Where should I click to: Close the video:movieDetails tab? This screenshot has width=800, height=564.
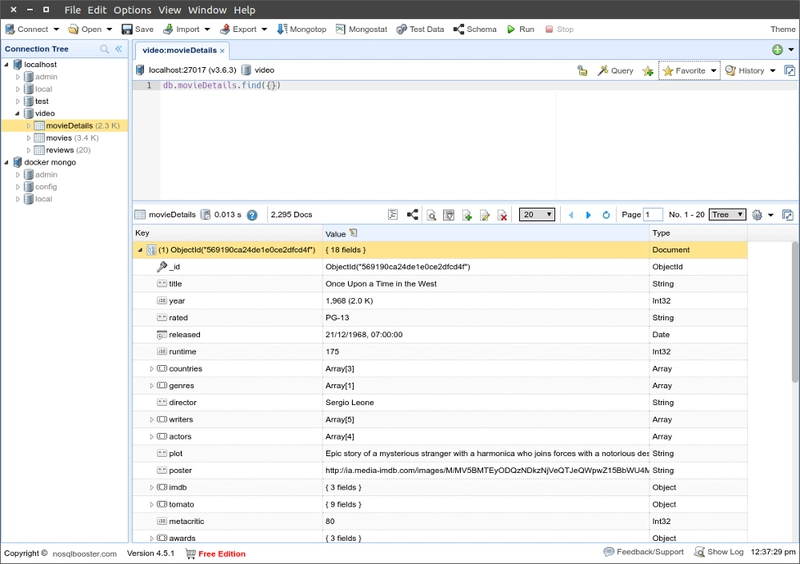222,51
